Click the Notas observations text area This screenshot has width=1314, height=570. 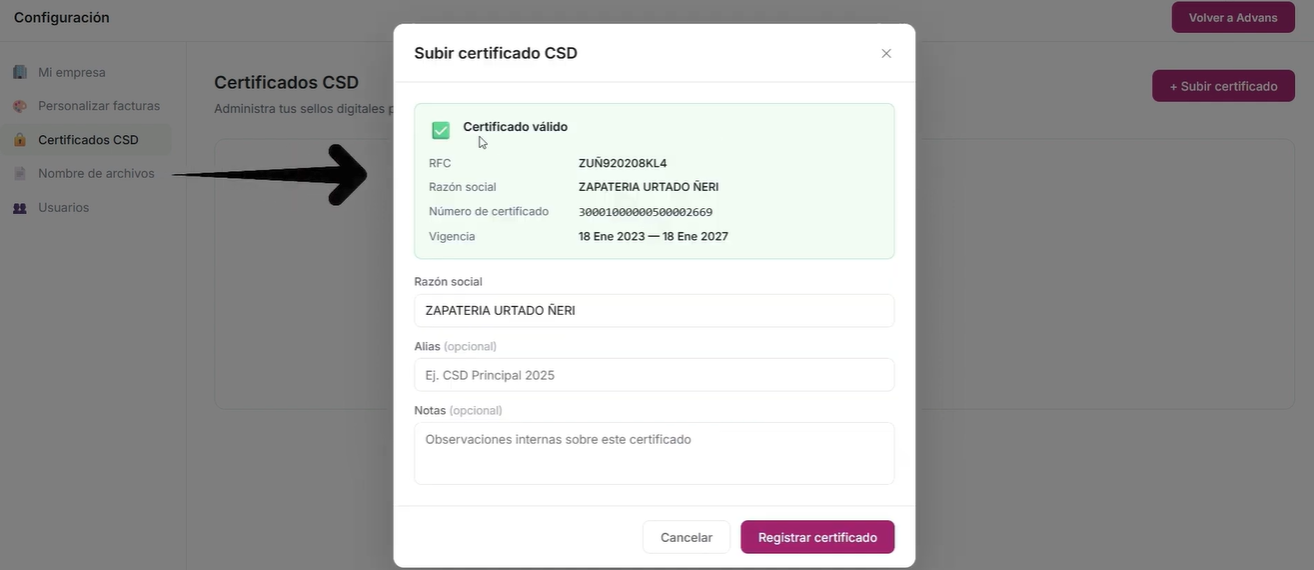coord(654,453)
